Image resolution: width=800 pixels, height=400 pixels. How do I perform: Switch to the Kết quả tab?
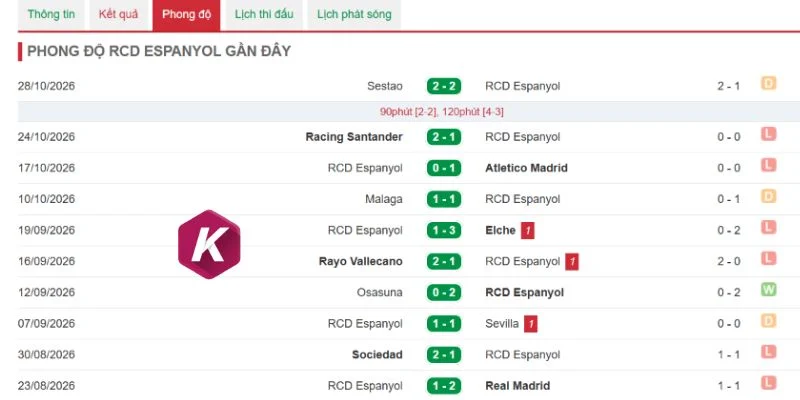tap(118, 15)
